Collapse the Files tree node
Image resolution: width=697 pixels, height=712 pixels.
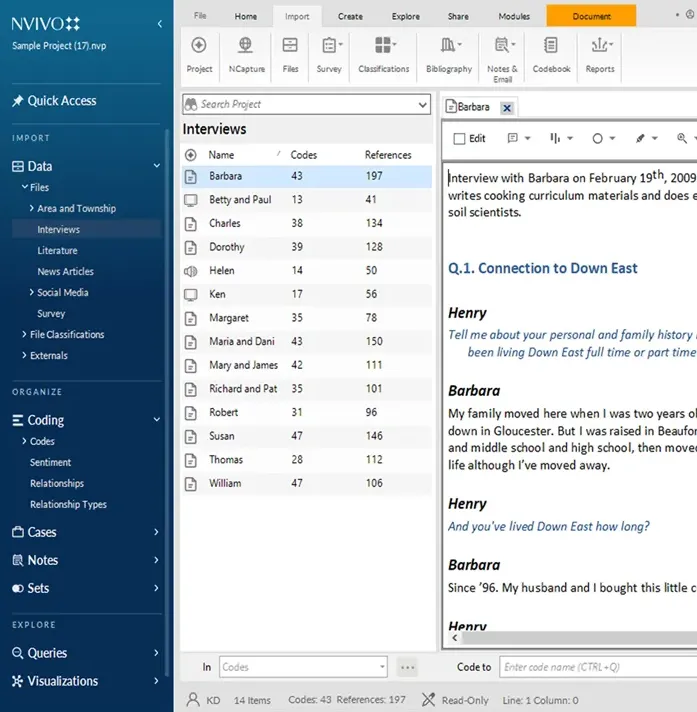click(x=25, y=187)
